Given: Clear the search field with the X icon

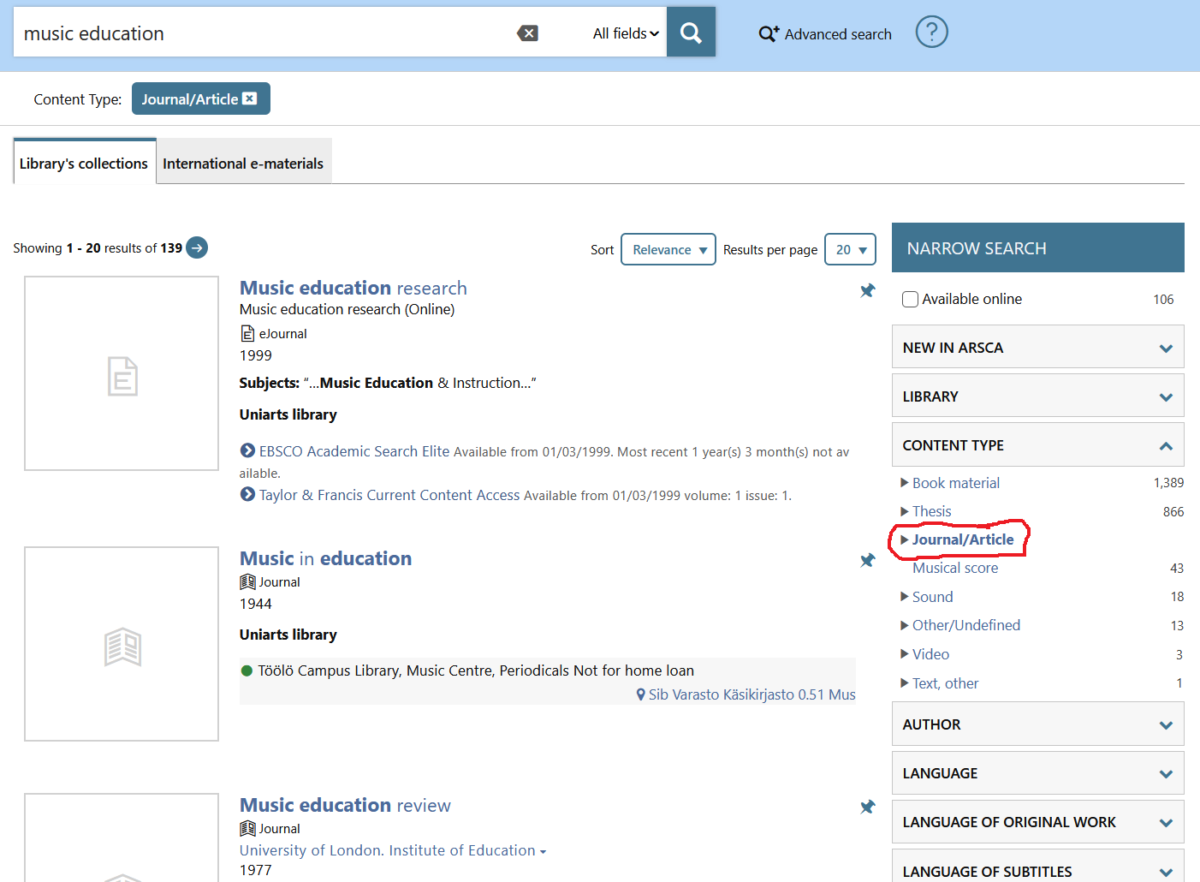Looking at the screenshot, I should (527, 33).
